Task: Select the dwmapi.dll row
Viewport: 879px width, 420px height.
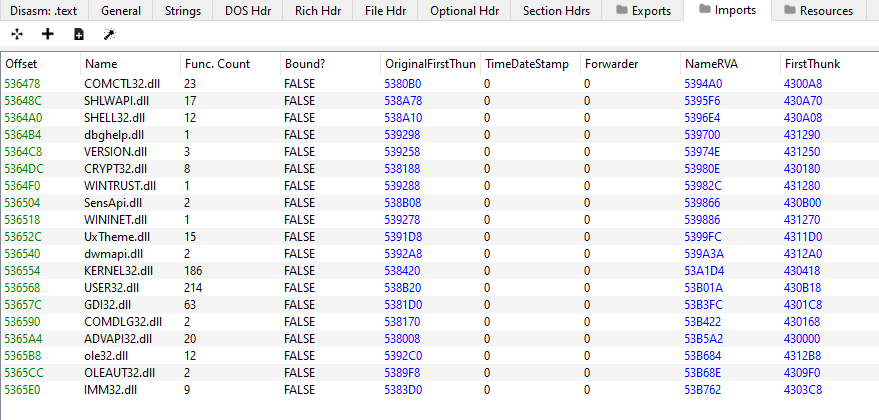Action: pos(440,253)
